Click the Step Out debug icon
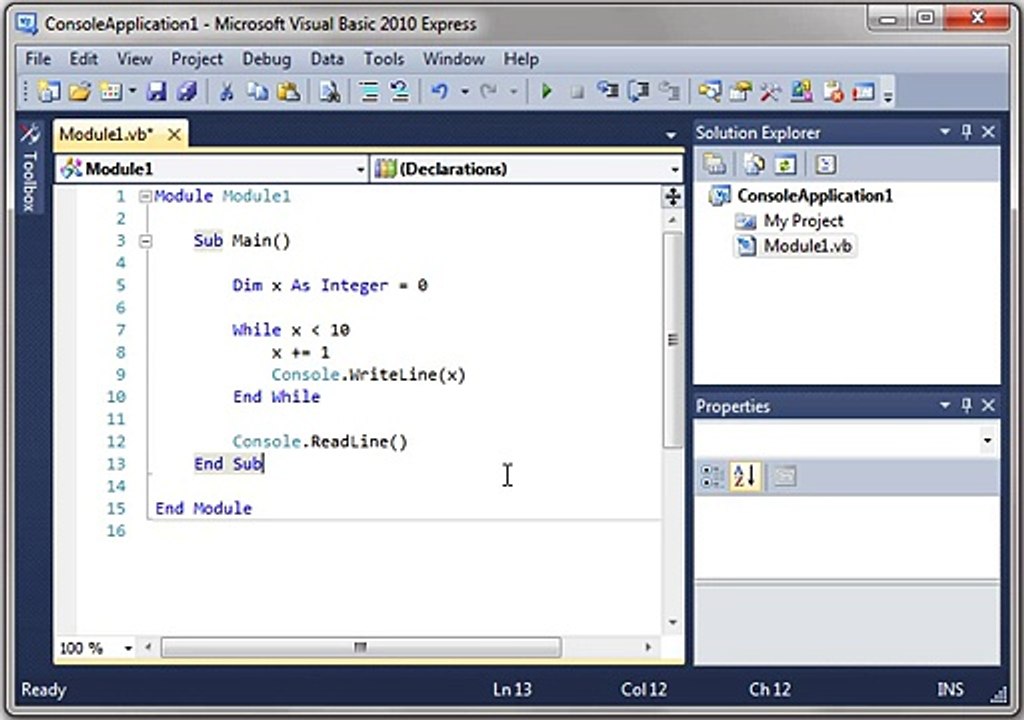The height and width of the screenshot is (720, 1024). pos(669,91)
